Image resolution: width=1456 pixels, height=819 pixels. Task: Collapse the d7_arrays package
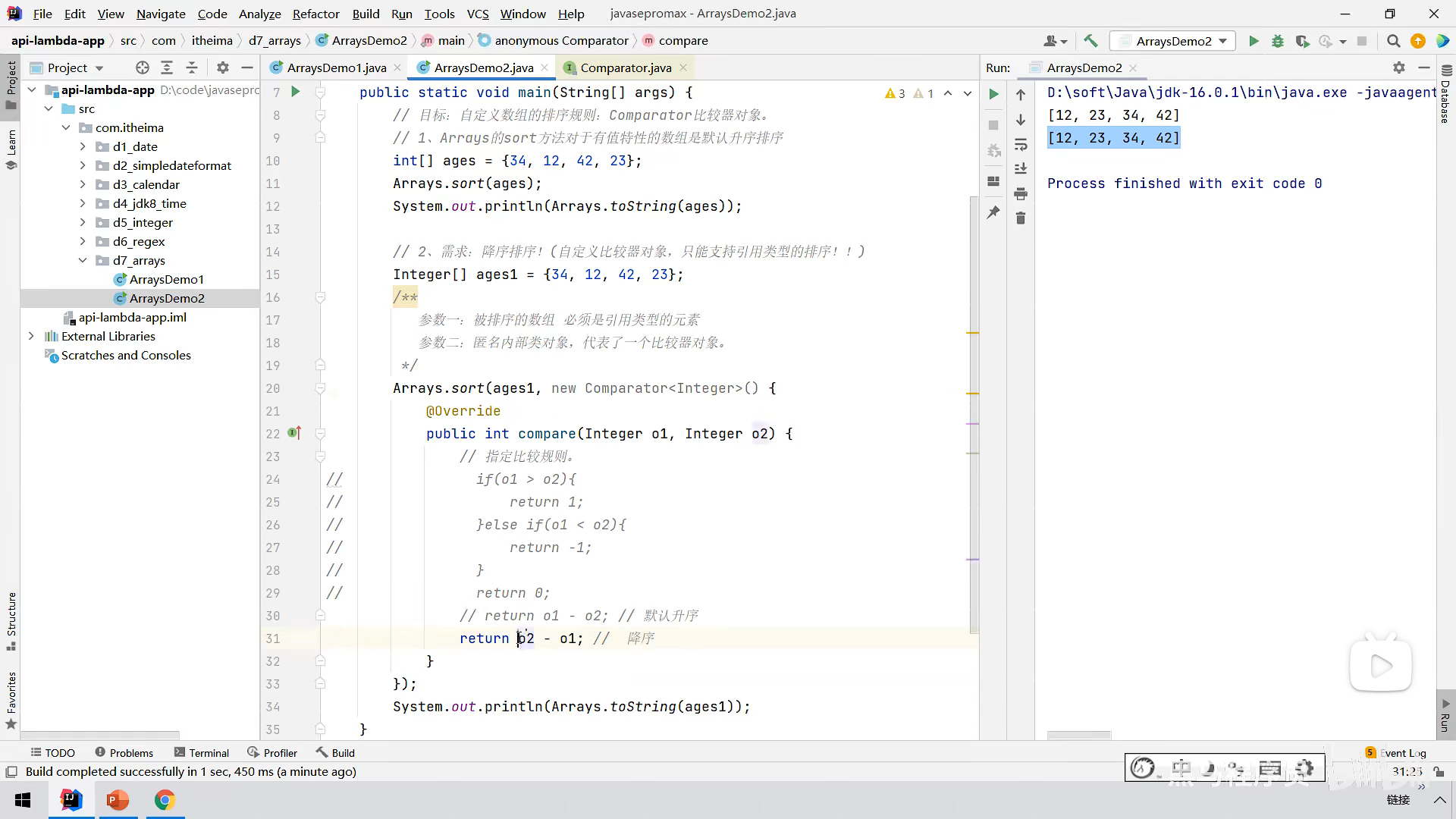(x=83, y=260)
